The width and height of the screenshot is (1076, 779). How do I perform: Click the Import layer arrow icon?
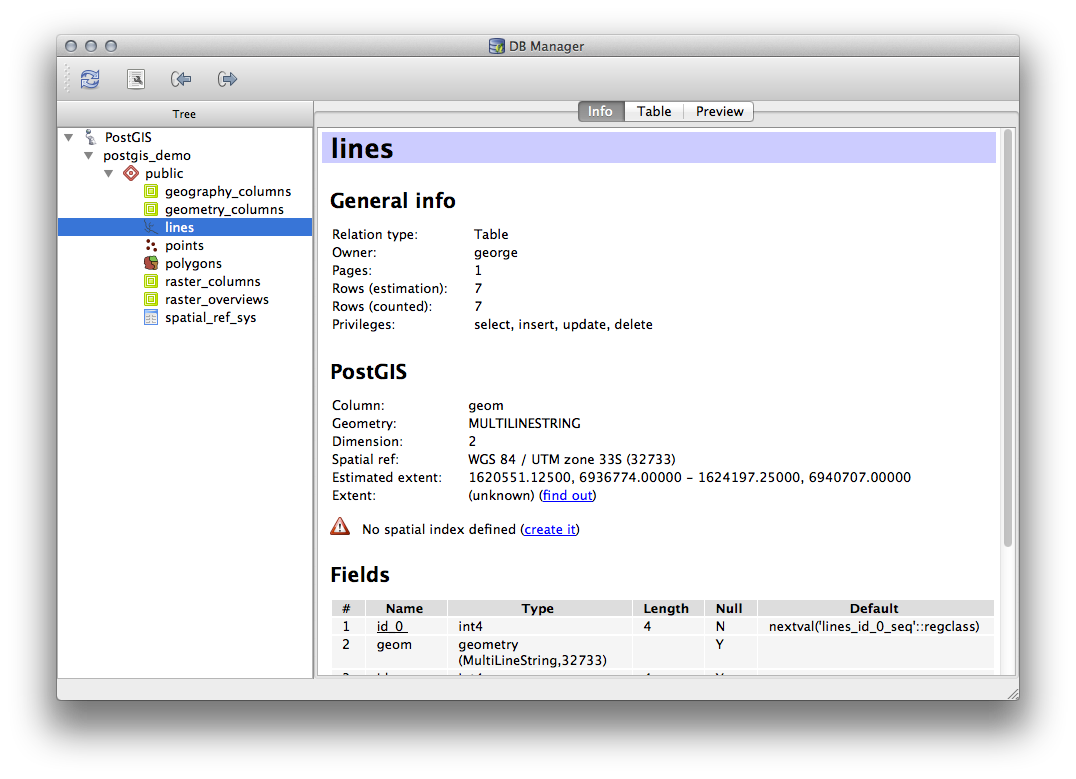181,79
